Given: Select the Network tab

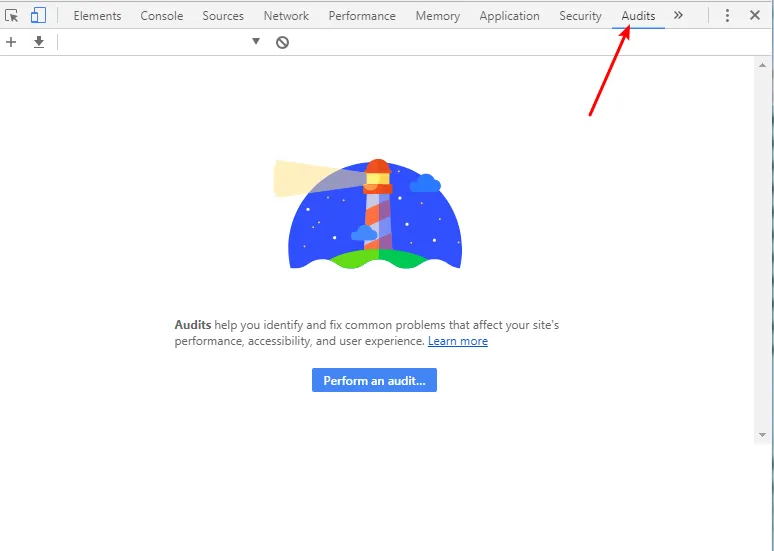Looking at the screenshot, I should coord(286,16).
